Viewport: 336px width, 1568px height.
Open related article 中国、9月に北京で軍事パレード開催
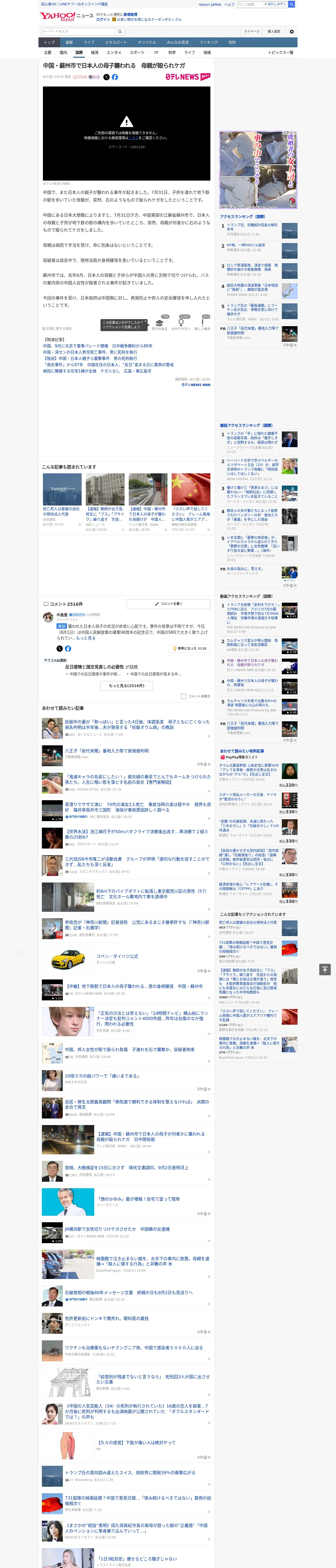point(98,346)
